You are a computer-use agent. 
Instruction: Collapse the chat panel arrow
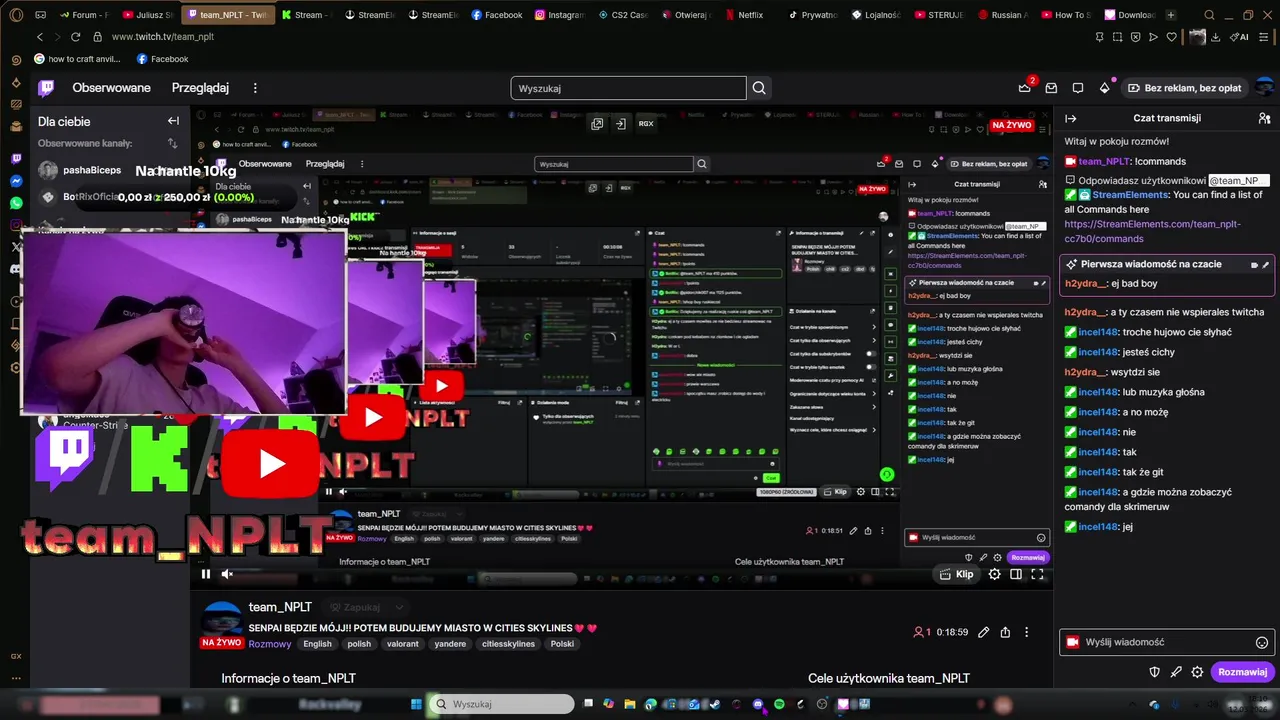click(x=1071, y=118)
